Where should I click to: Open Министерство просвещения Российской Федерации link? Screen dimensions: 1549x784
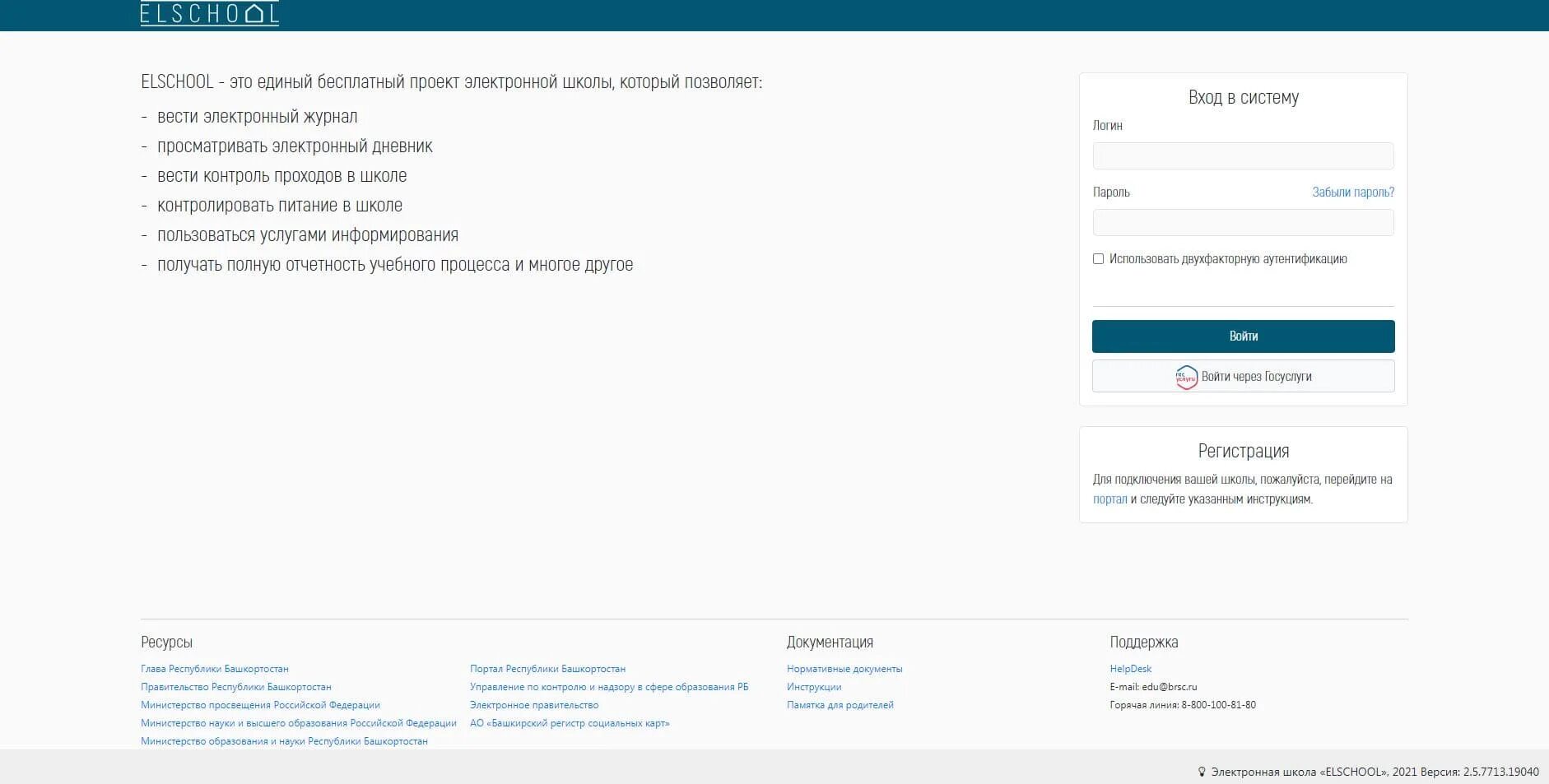[x=260, y=705]
